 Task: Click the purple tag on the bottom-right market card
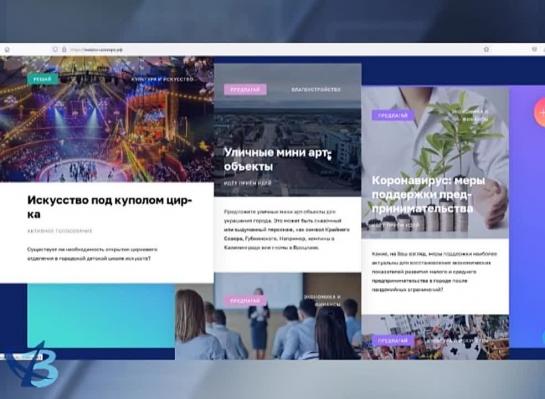pyautogui.click(x=393, y=341)
